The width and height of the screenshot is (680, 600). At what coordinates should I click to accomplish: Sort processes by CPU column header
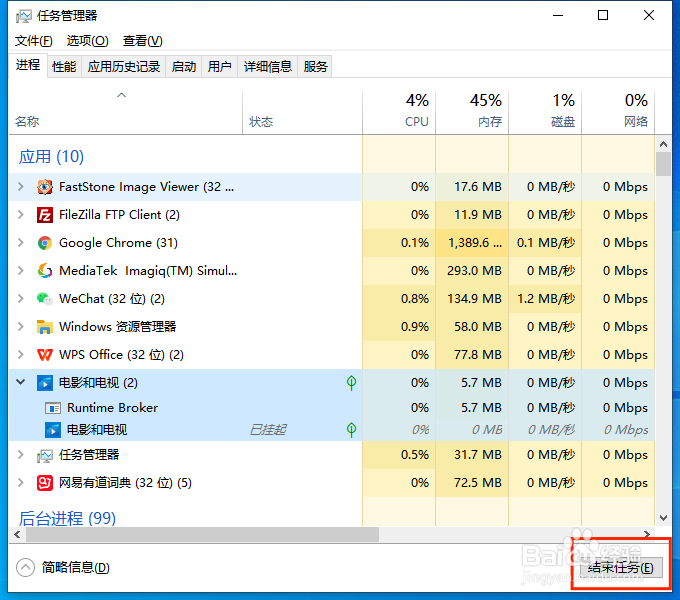pos(399,113)
